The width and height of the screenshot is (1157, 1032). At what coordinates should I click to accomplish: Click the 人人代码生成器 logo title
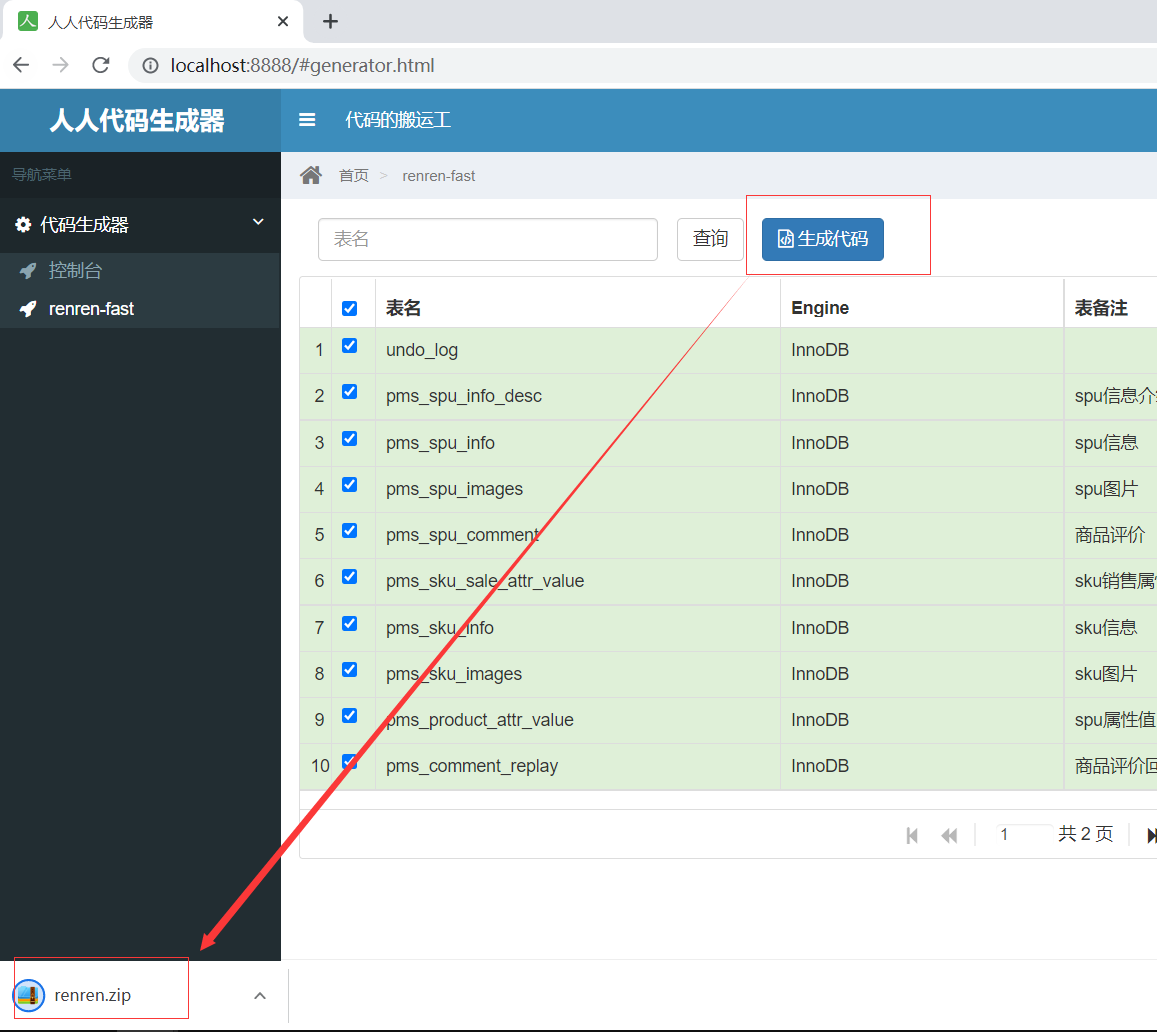137,120
